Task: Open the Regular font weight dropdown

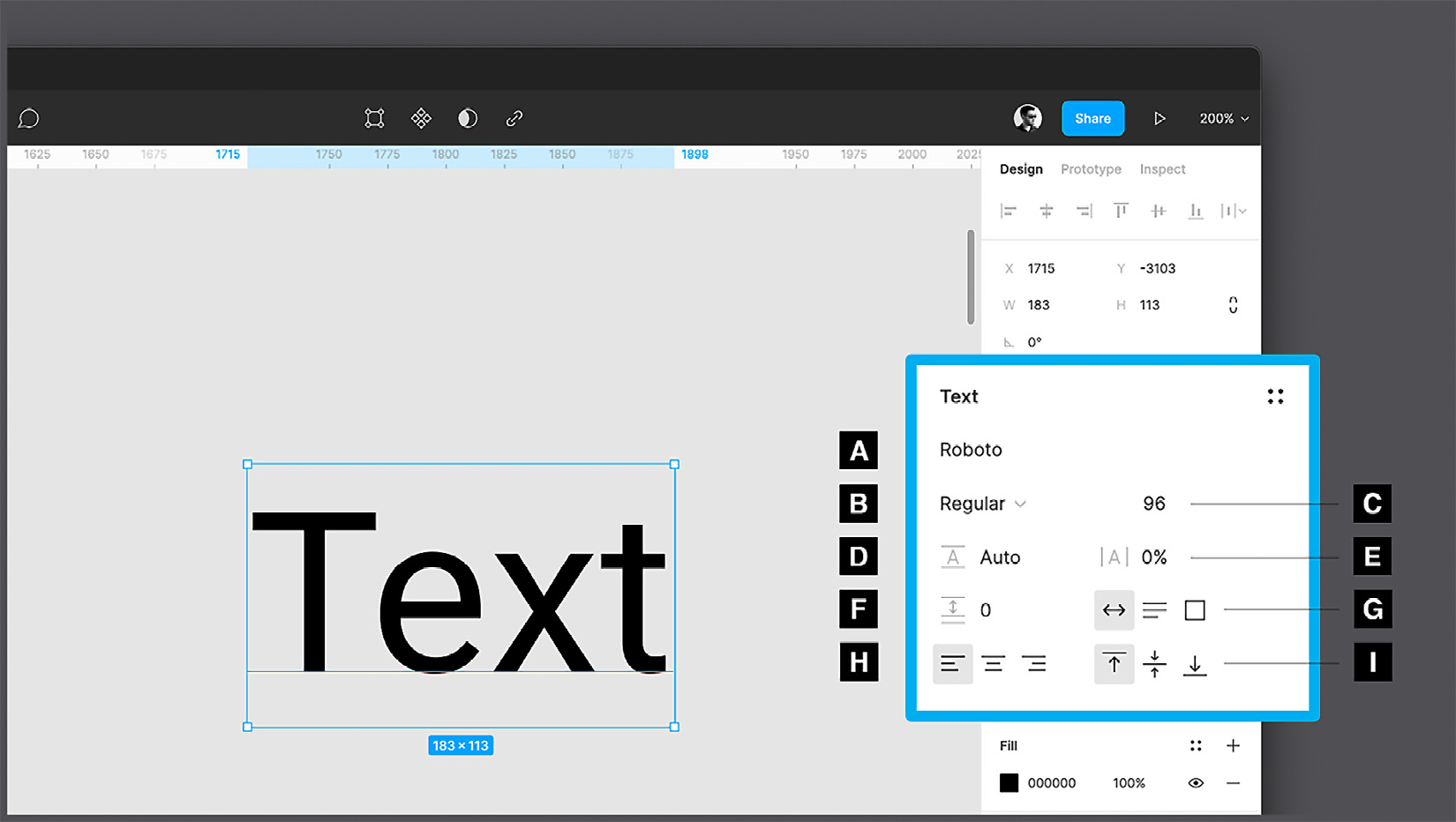Action: tap(982, 504)
